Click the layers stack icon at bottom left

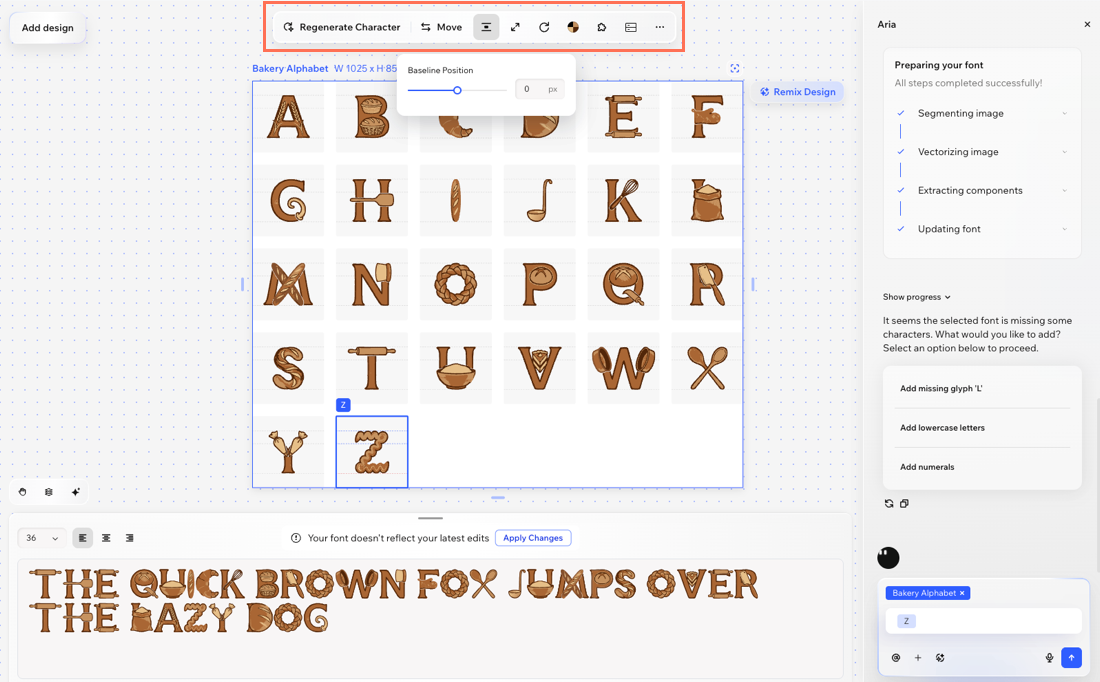48,492
